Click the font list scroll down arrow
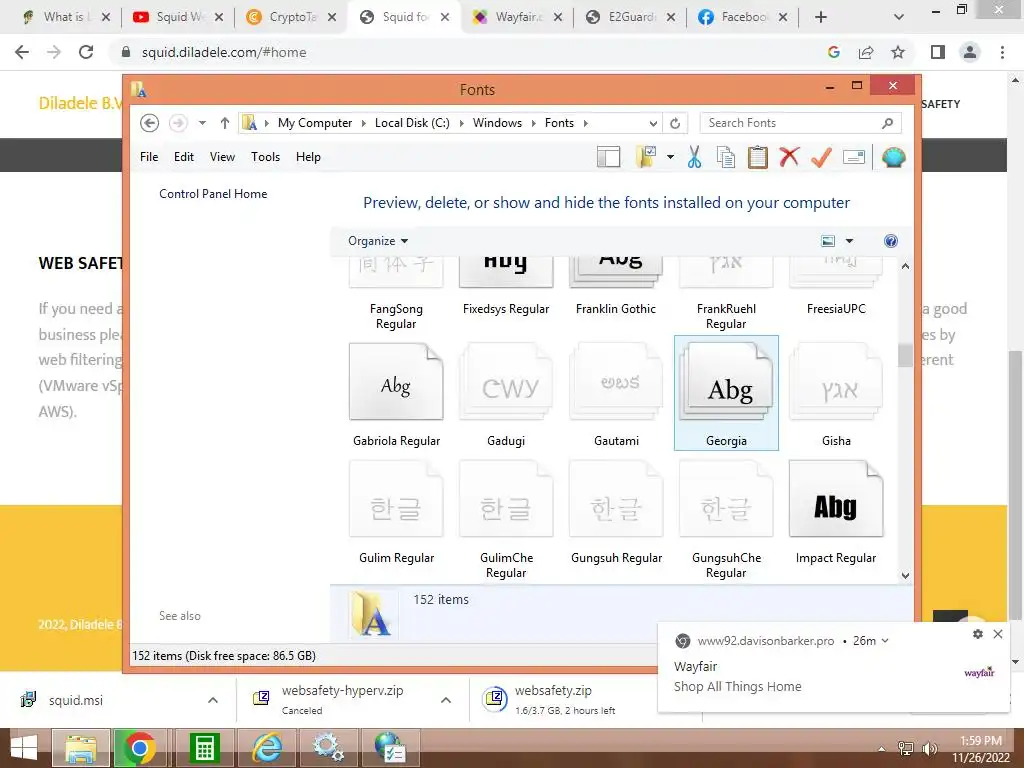This screenshot has width=1024, height=768. coord(905,575)
